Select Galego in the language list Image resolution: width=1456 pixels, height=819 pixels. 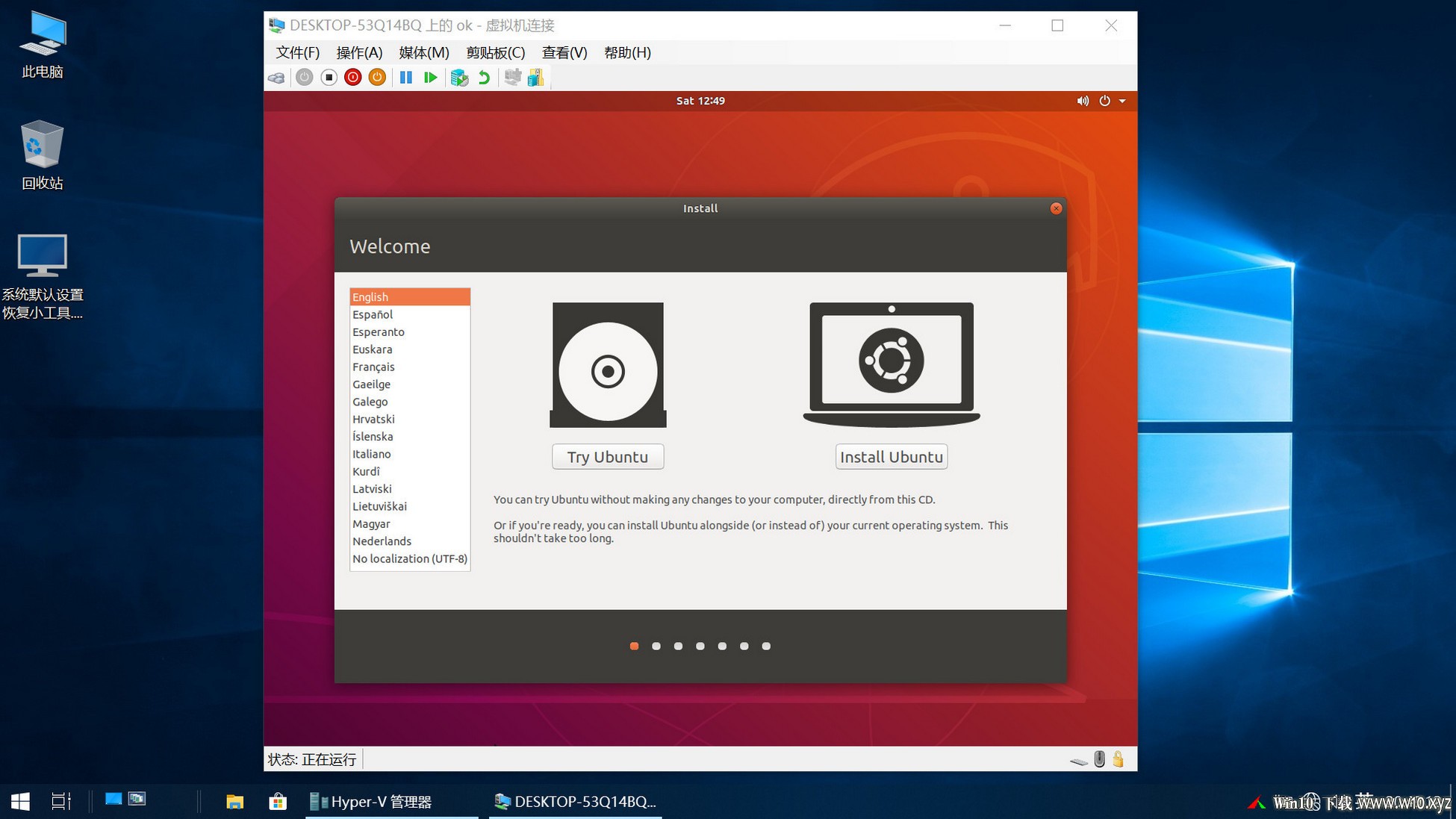click(x=410, y=402)
